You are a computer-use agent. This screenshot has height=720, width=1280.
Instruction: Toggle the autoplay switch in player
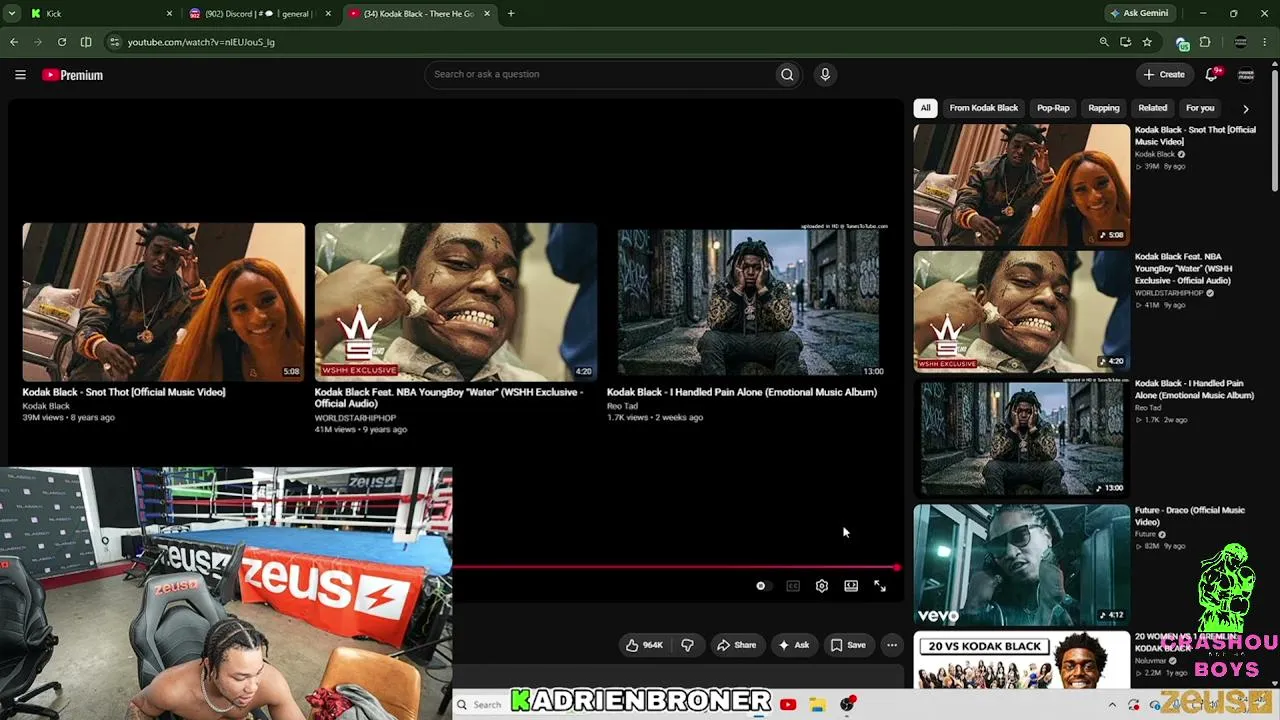[x=762, y=586]
